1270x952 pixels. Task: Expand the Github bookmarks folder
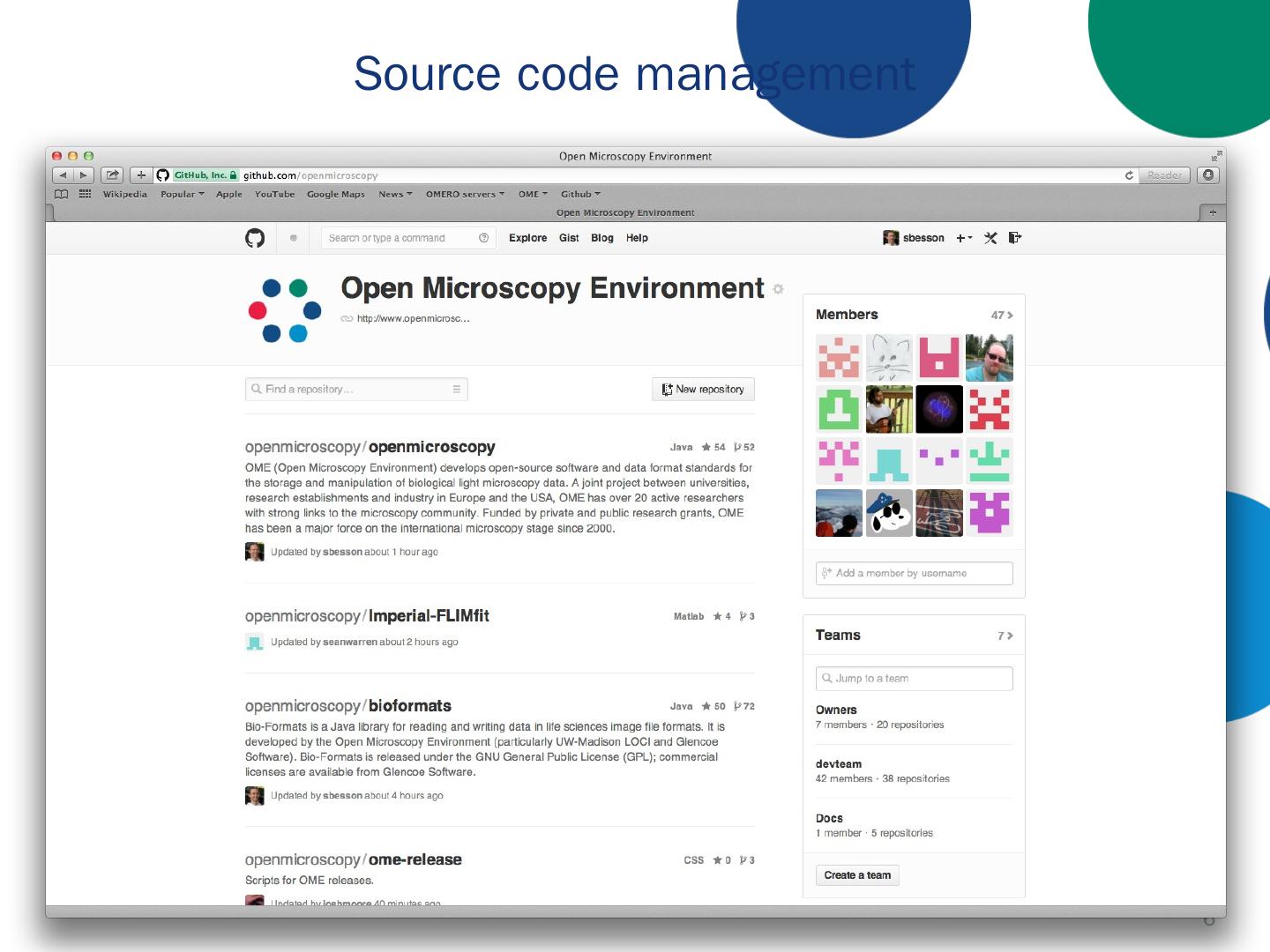(x=580, y=194)
